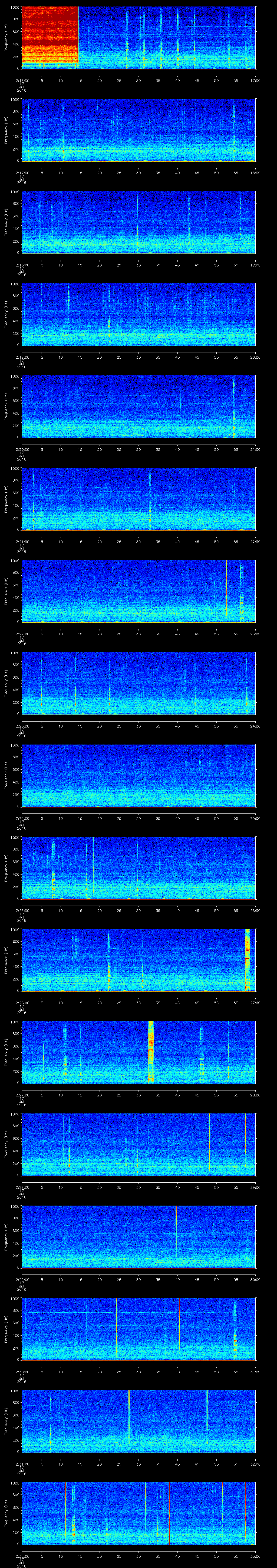Viewport: 277px width, 1568px height.
Task: Click the "2:31:00" start time label
Action: coord(22,1464)
